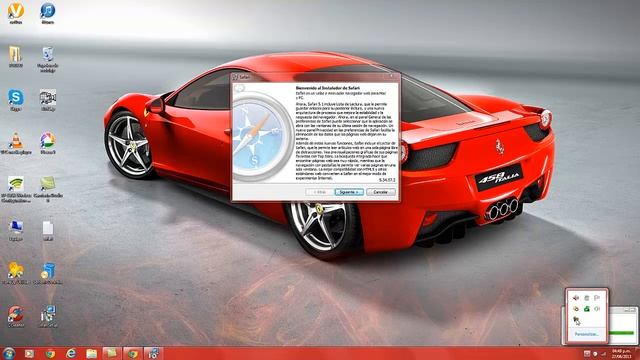Open the taskbar clock and date
This screenshot has height=360, width=640.
point(622,354)
